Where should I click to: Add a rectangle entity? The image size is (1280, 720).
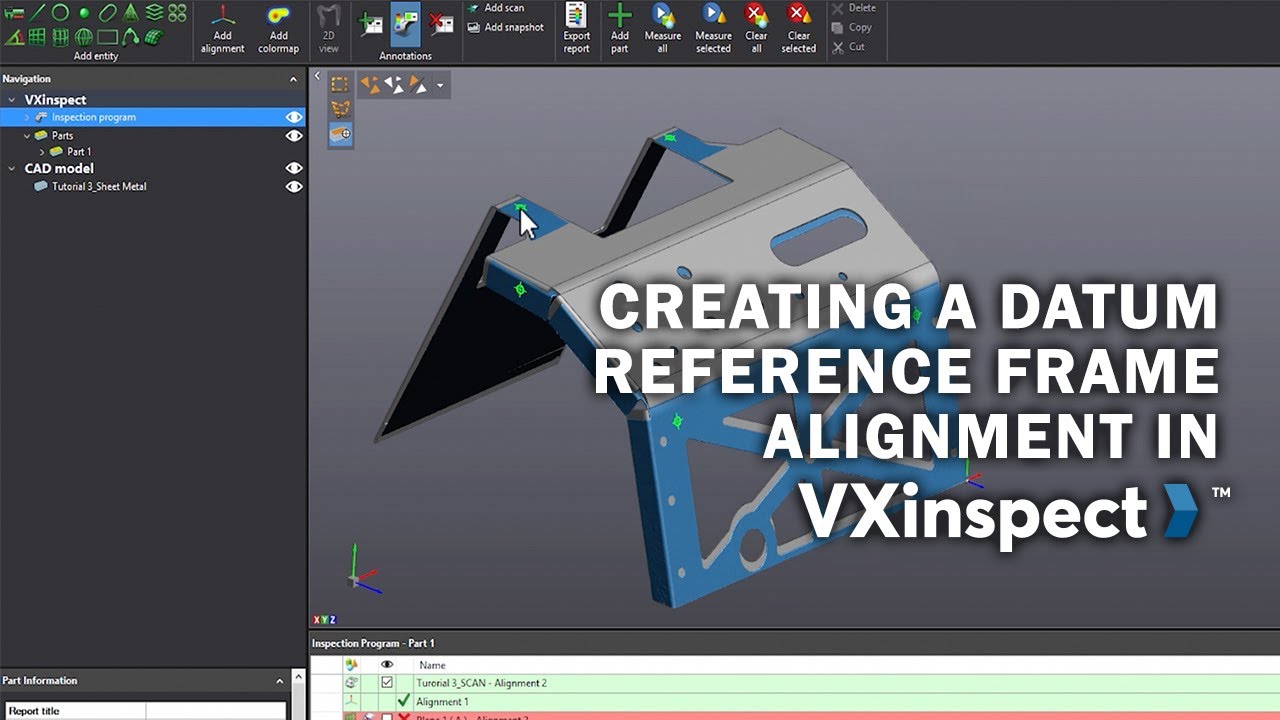tap(107, 37)
